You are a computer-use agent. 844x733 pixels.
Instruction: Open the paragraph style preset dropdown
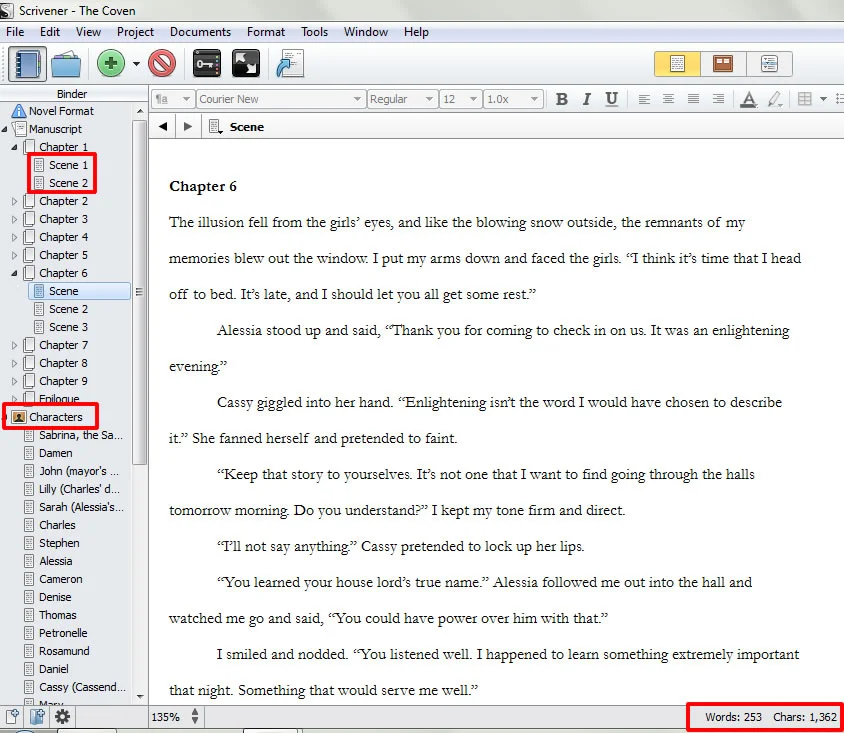(172, 99)
